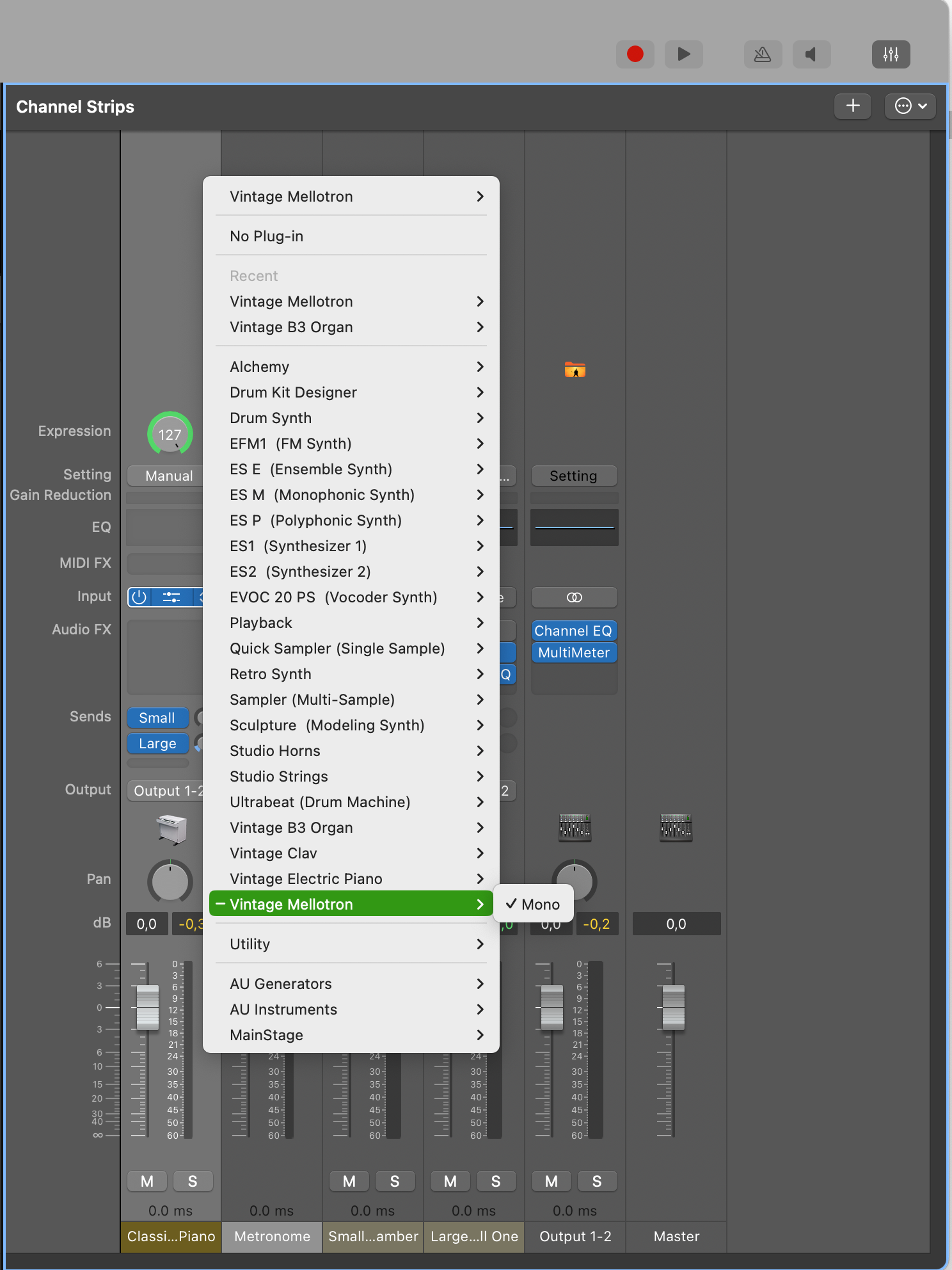The image size is (952, 1270).
Task: Open instrument settings sliders icon in Input slot
Action: pyautogui.click(x=171, y=597)
